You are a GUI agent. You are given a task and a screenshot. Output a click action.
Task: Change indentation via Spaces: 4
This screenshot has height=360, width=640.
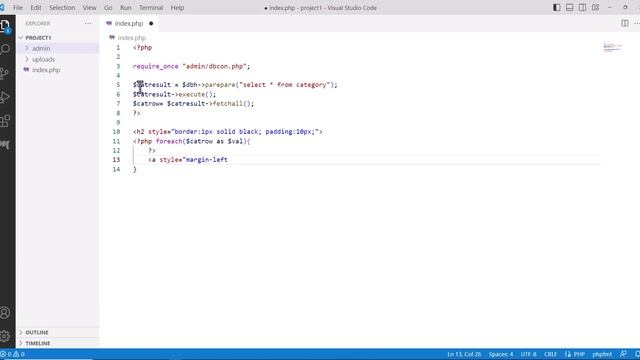coord(501,354)
